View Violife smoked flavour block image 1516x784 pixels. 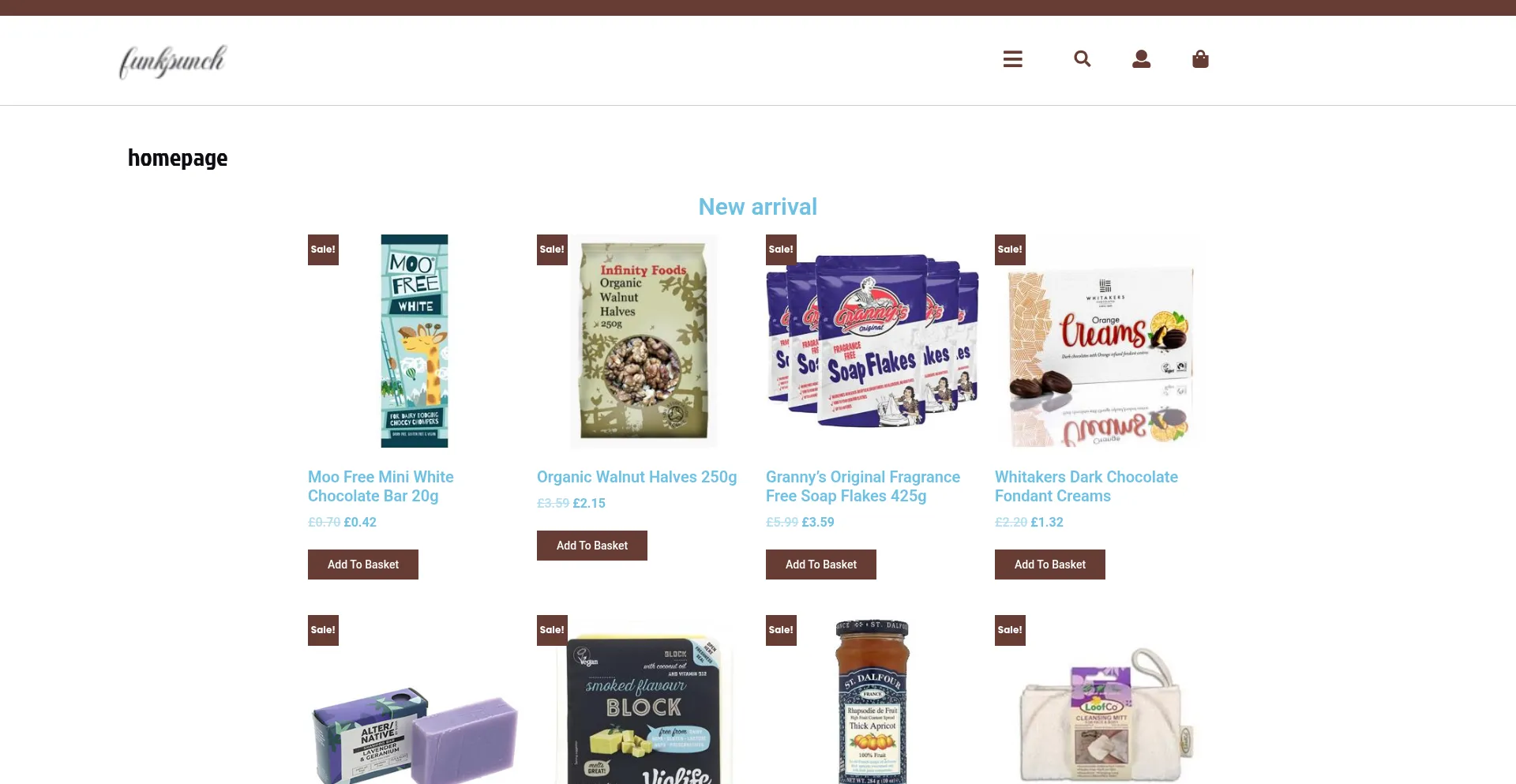(x=644, y=700)
